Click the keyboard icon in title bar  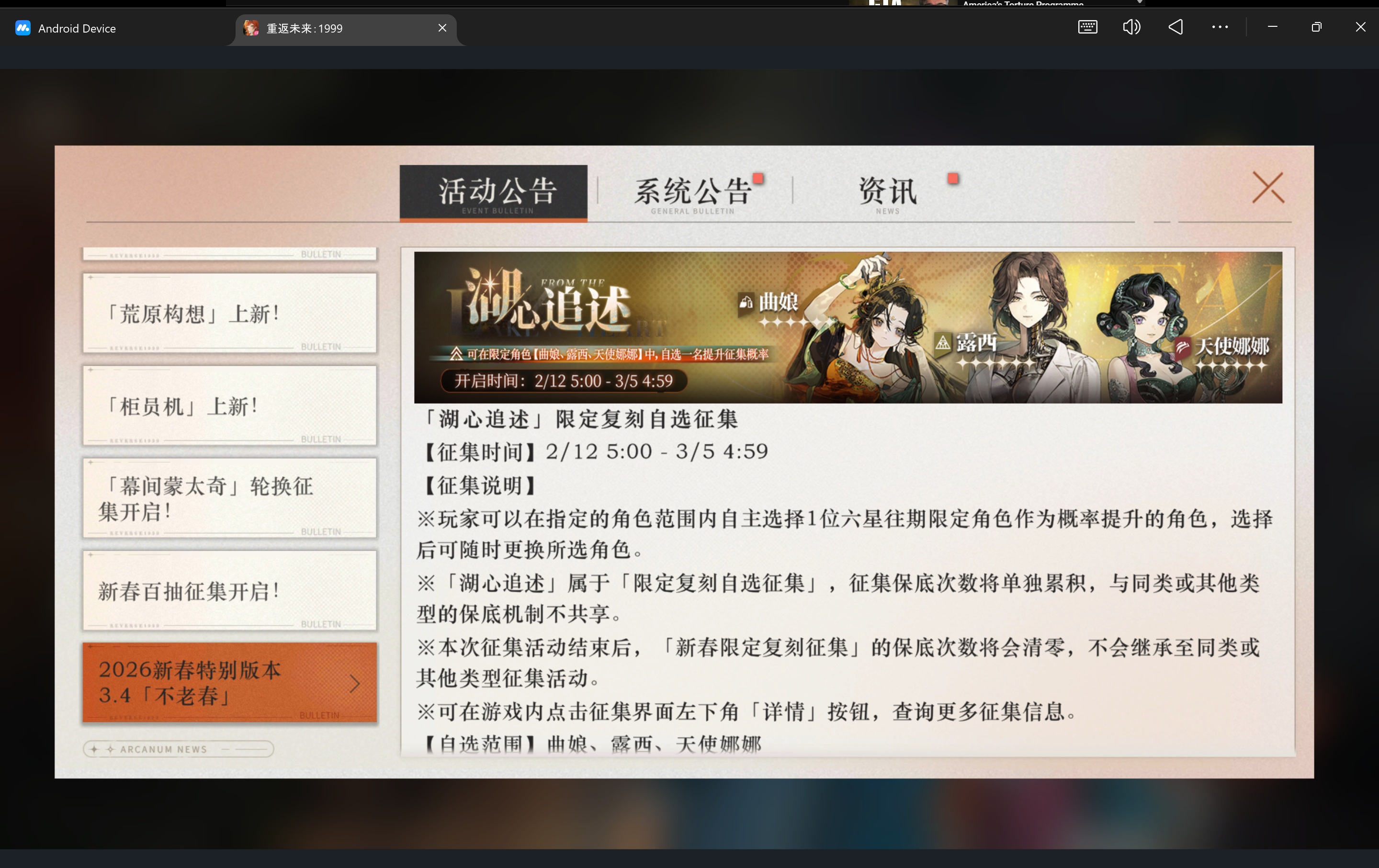coord(1087,27)
